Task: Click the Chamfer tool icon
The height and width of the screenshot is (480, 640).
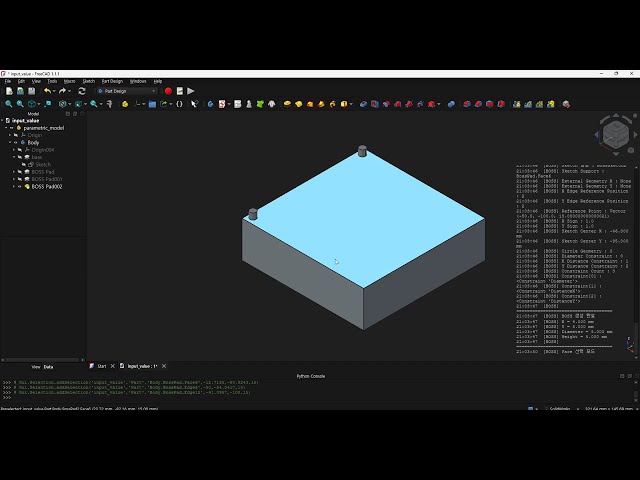Action: coord(478,104)
